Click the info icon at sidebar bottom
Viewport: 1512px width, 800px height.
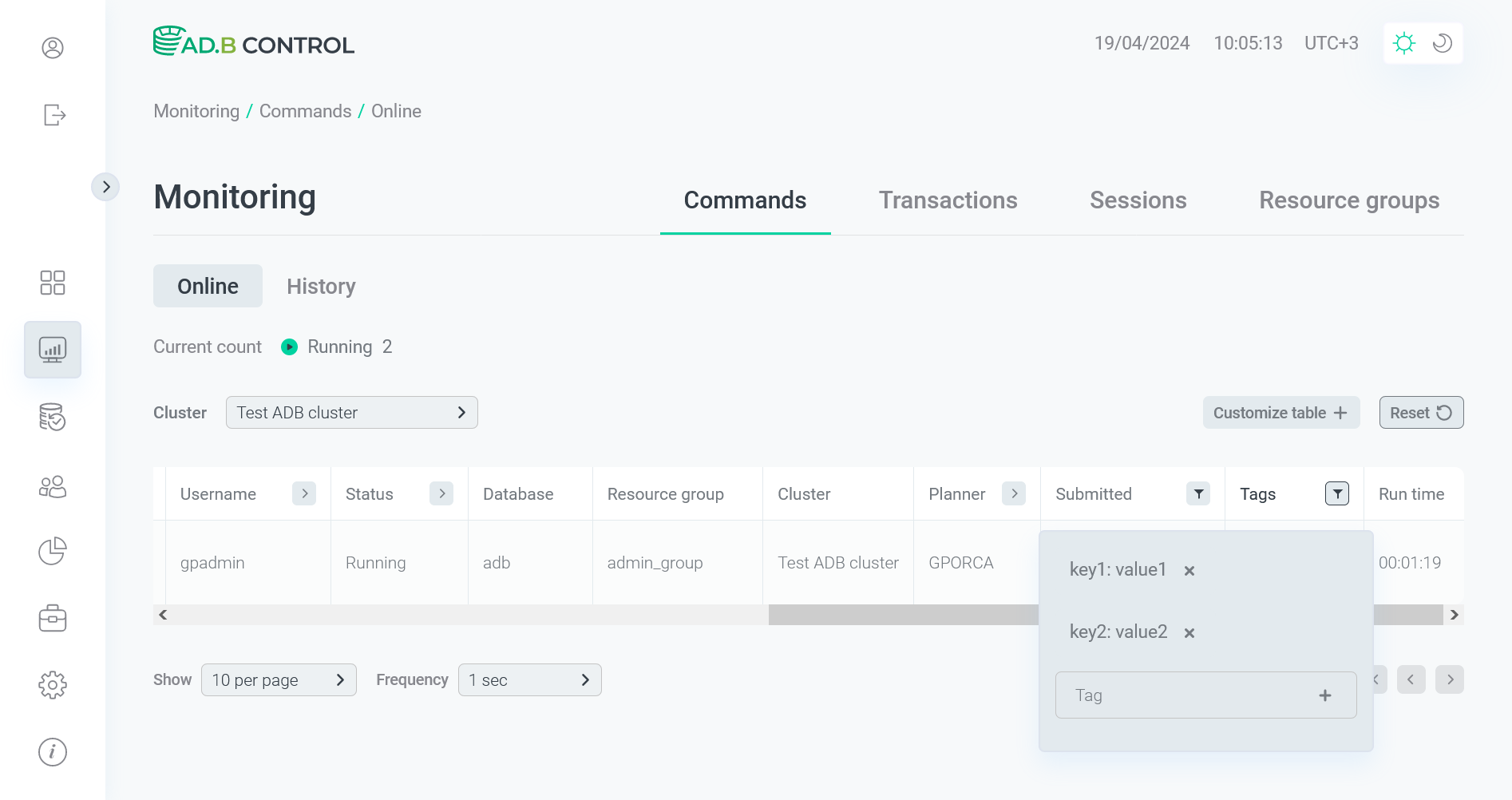[x=52, y=751]
